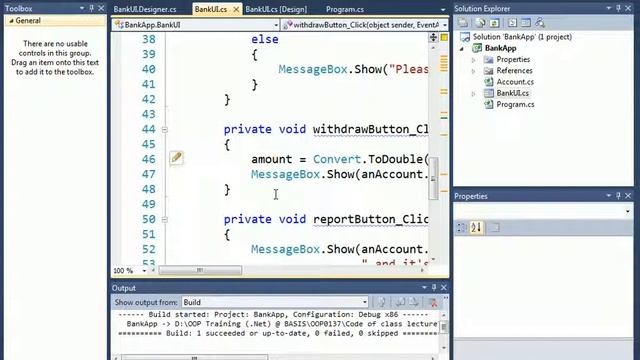The image size is (640, 360).
Task: Open the 100 % zoom level dropdown
Action: pos(144,271)
